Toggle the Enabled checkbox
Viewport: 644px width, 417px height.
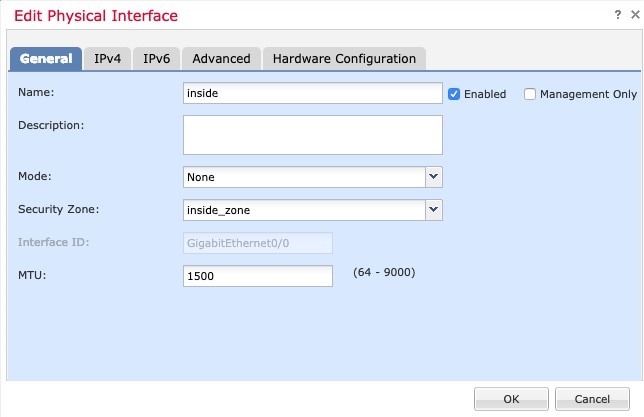tap(454, 94)
